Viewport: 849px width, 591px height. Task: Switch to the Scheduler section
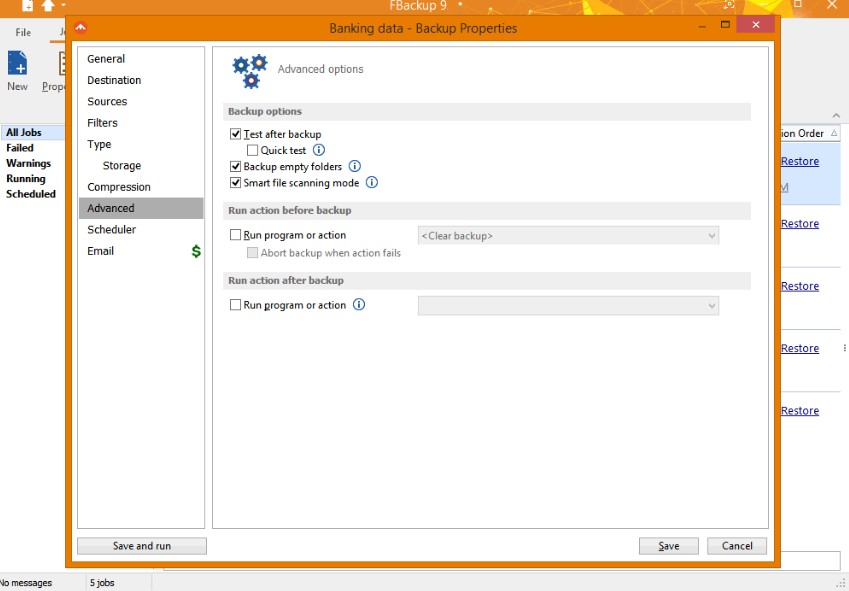coord(111,229)
